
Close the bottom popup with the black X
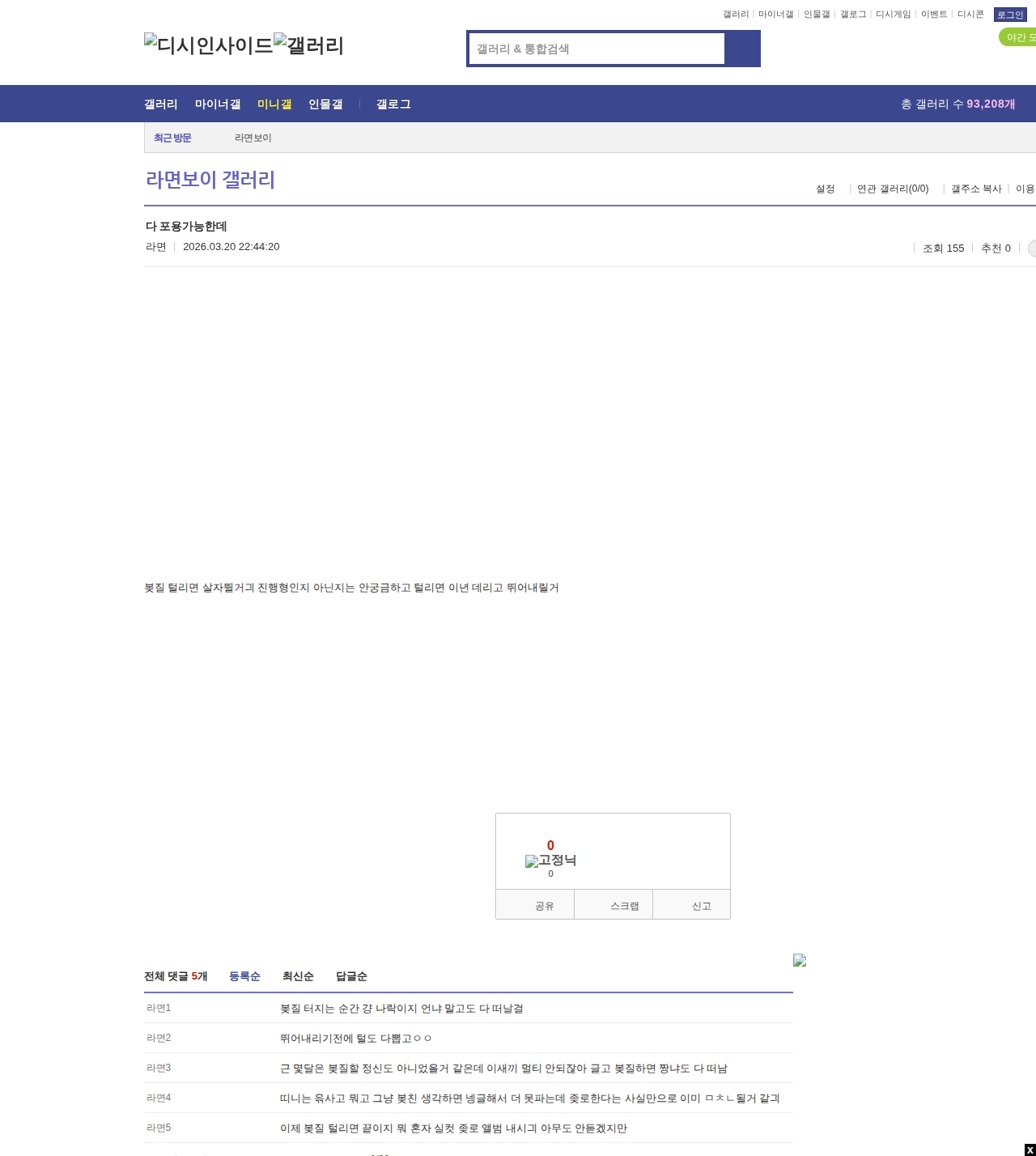tap(1030, 1150)
